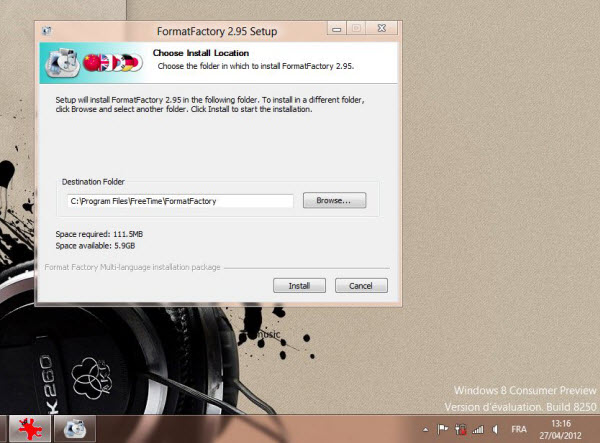The width and height of the screenshot is (600, 443).
Task: Click the Choose Install Location heading
Action: tap(200, 53)
